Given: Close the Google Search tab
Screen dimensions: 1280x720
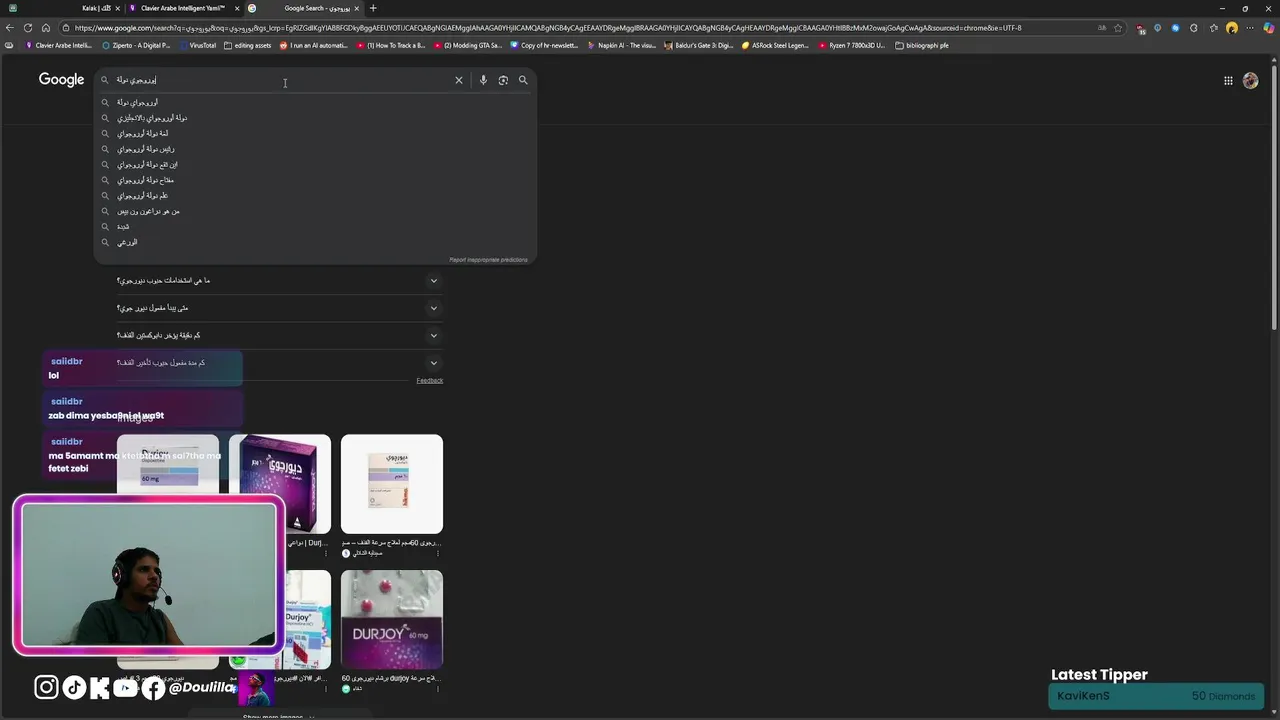Looking at the screenshot, I should click(x=356, y=8).
